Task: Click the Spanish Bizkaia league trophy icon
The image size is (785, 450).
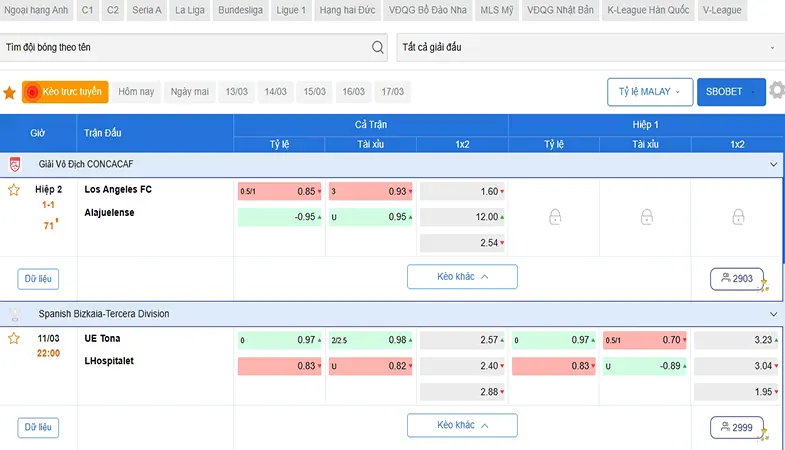Action: pyautogui.click(x=15, y=314)
